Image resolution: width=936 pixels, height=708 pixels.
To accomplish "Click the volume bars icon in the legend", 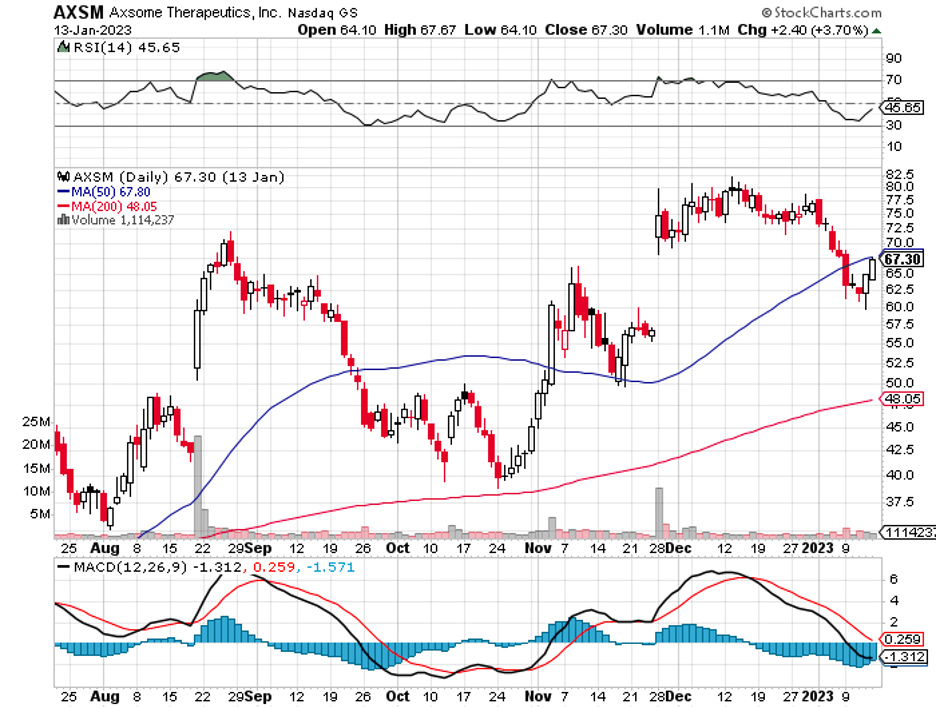I will (x=63, y=220).
